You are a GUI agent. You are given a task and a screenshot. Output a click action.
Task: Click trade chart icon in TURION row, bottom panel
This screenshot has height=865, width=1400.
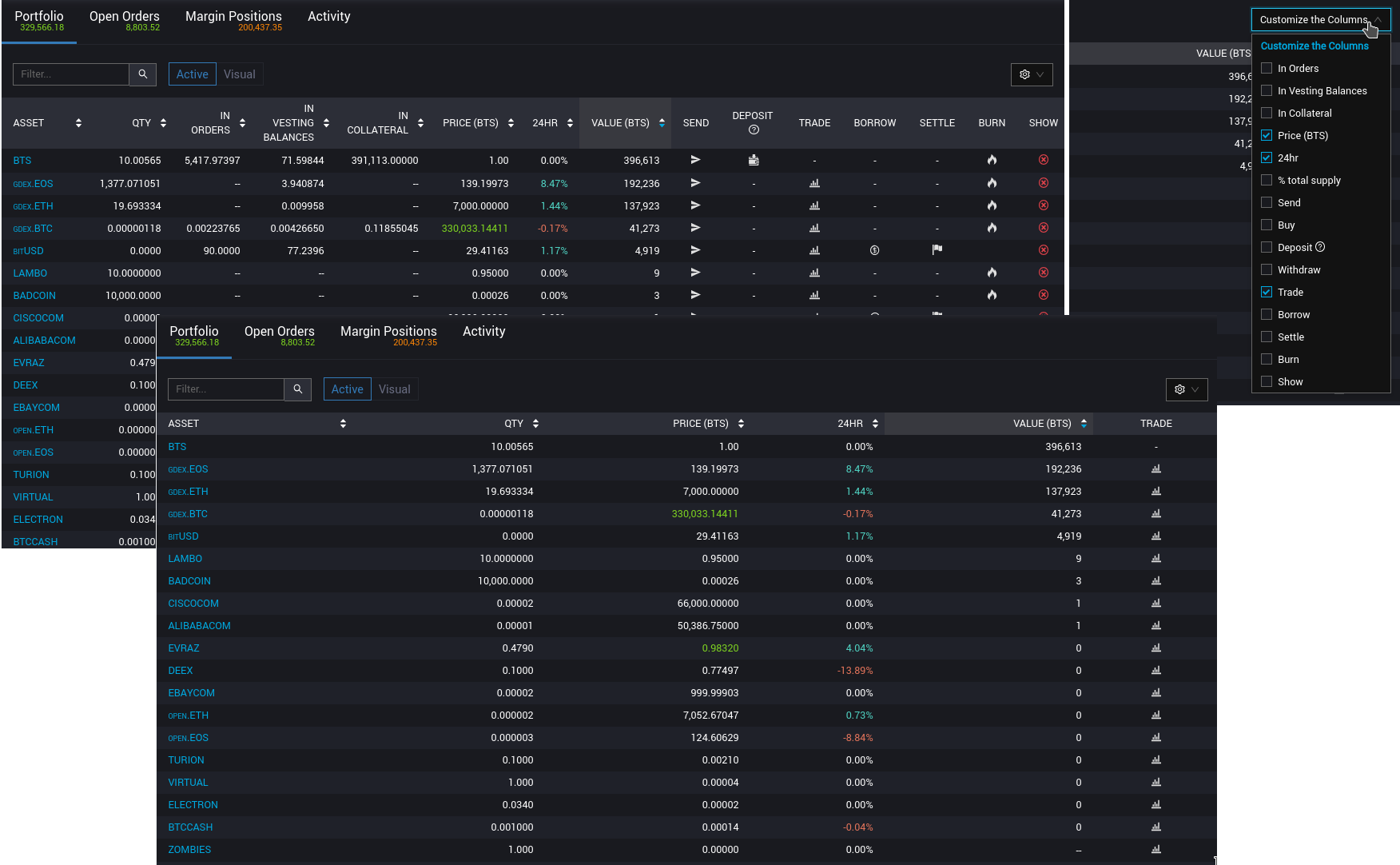(x=1156, y=760)
